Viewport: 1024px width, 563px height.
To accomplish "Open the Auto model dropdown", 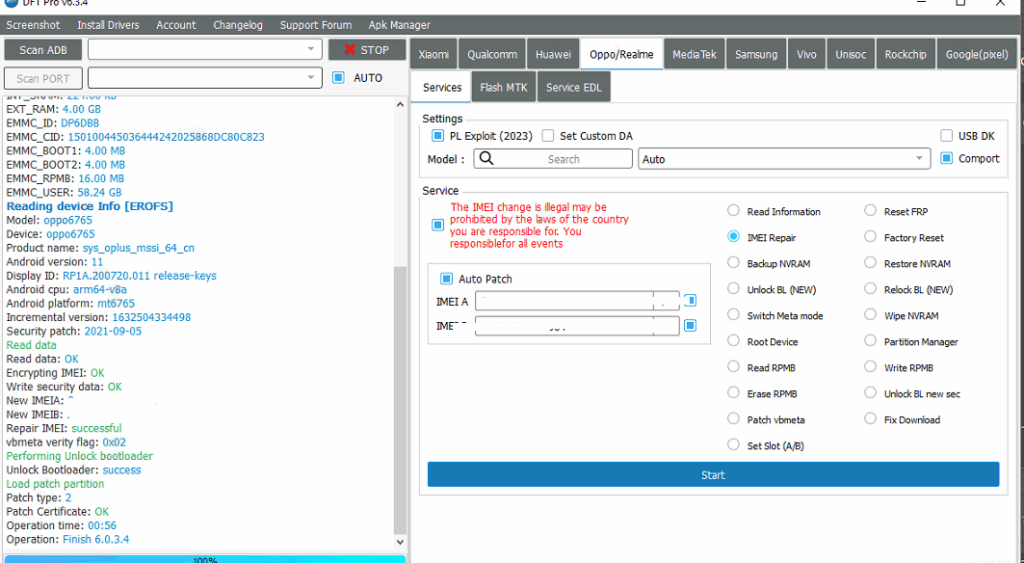I will (784, 159).
